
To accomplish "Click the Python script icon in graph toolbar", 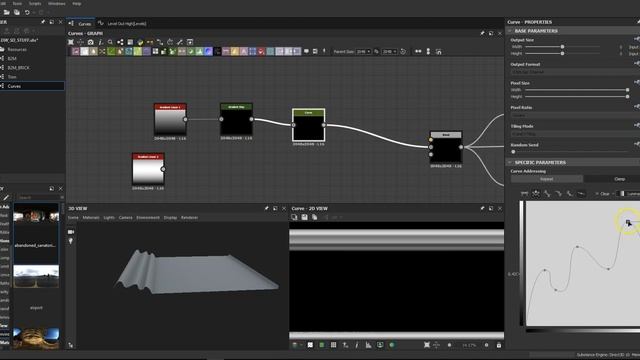I will point(140,42).
